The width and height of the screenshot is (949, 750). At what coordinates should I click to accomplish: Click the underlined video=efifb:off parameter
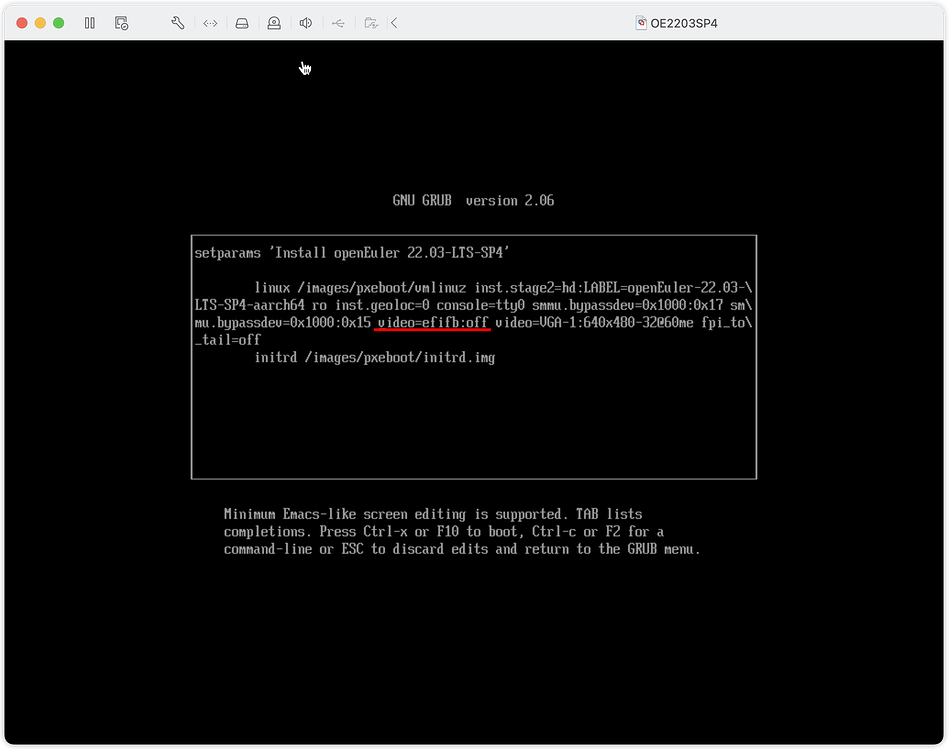point(433,323)
